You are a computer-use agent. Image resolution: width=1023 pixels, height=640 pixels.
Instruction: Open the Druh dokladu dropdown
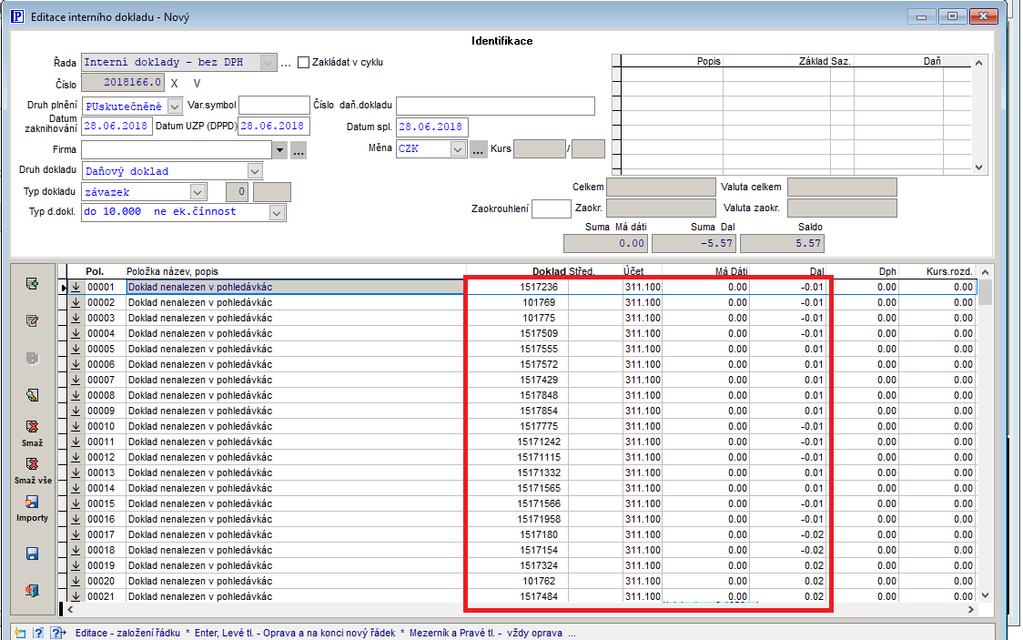pyautogui.click(x=254, y=171)
